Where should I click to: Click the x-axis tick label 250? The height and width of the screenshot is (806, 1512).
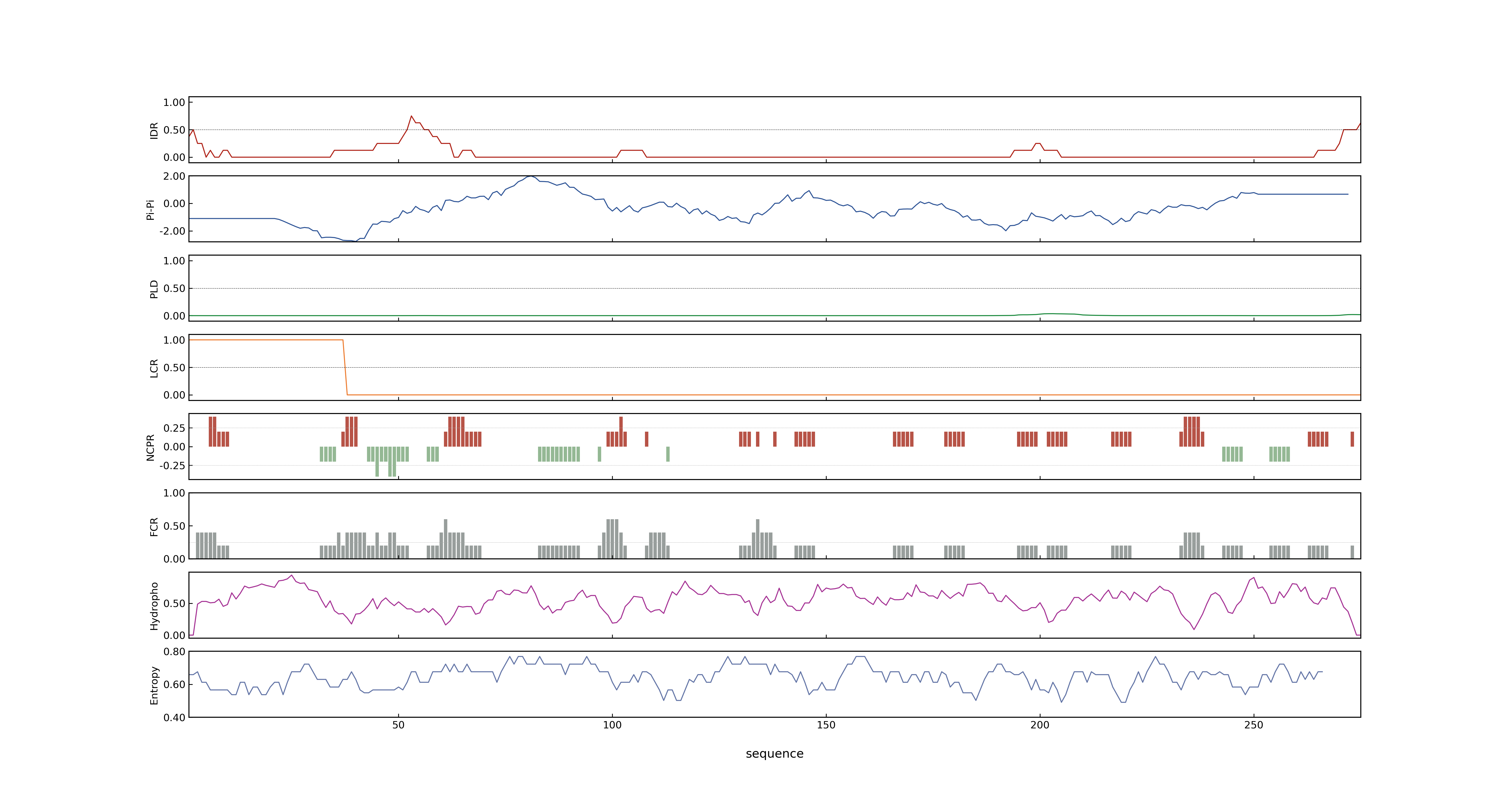tap(1253, 725)
